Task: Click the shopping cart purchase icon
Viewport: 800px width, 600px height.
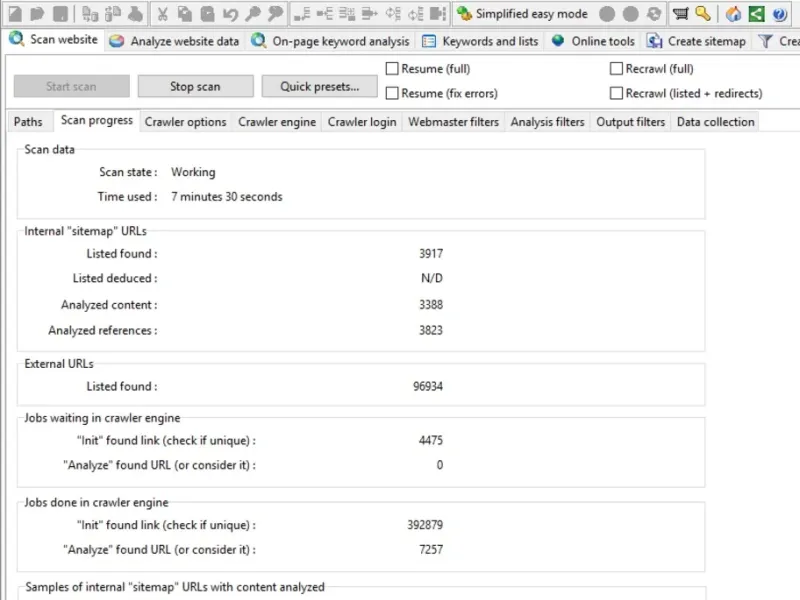Action: tap(680, 14)
